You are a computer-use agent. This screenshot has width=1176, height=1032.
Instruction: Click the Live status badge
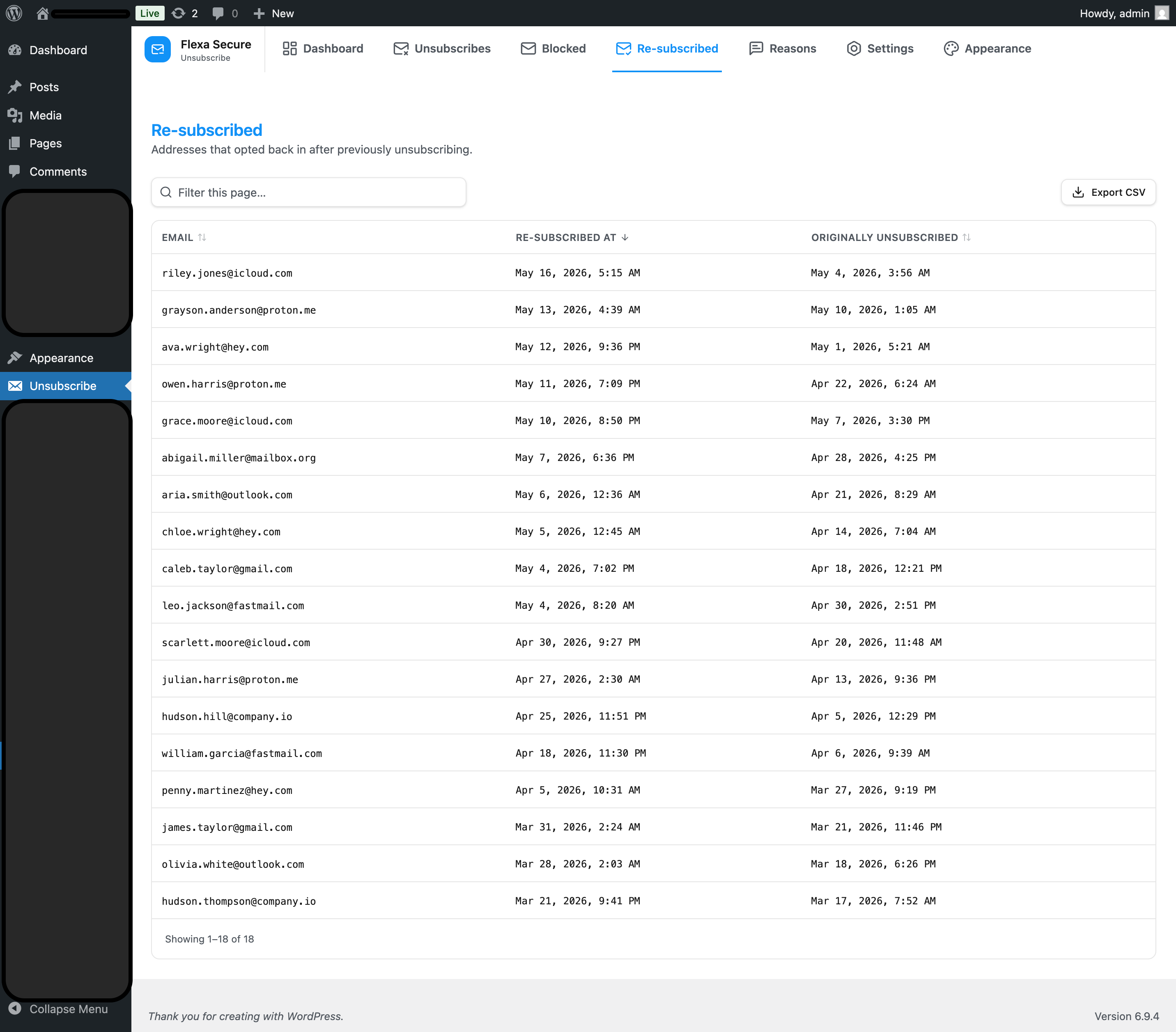pos(149,13)
